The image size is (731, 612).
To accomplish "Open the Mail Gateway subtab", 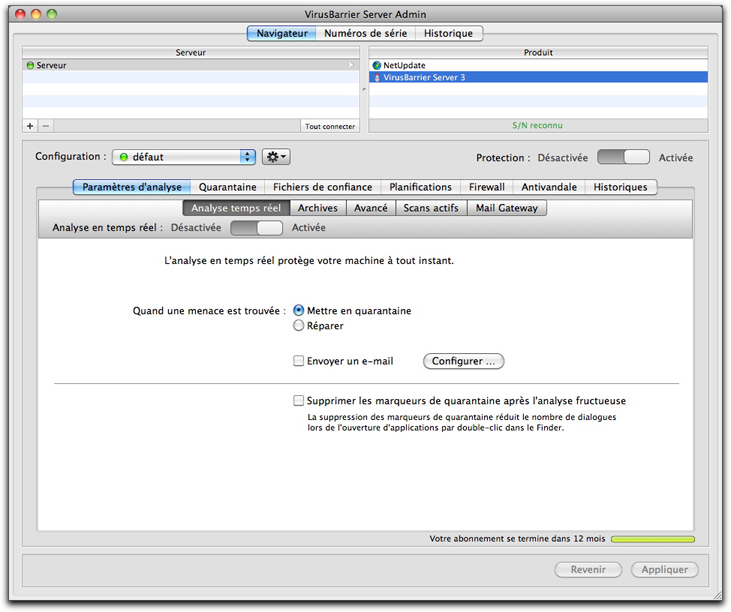I will [x=507, y=208].
